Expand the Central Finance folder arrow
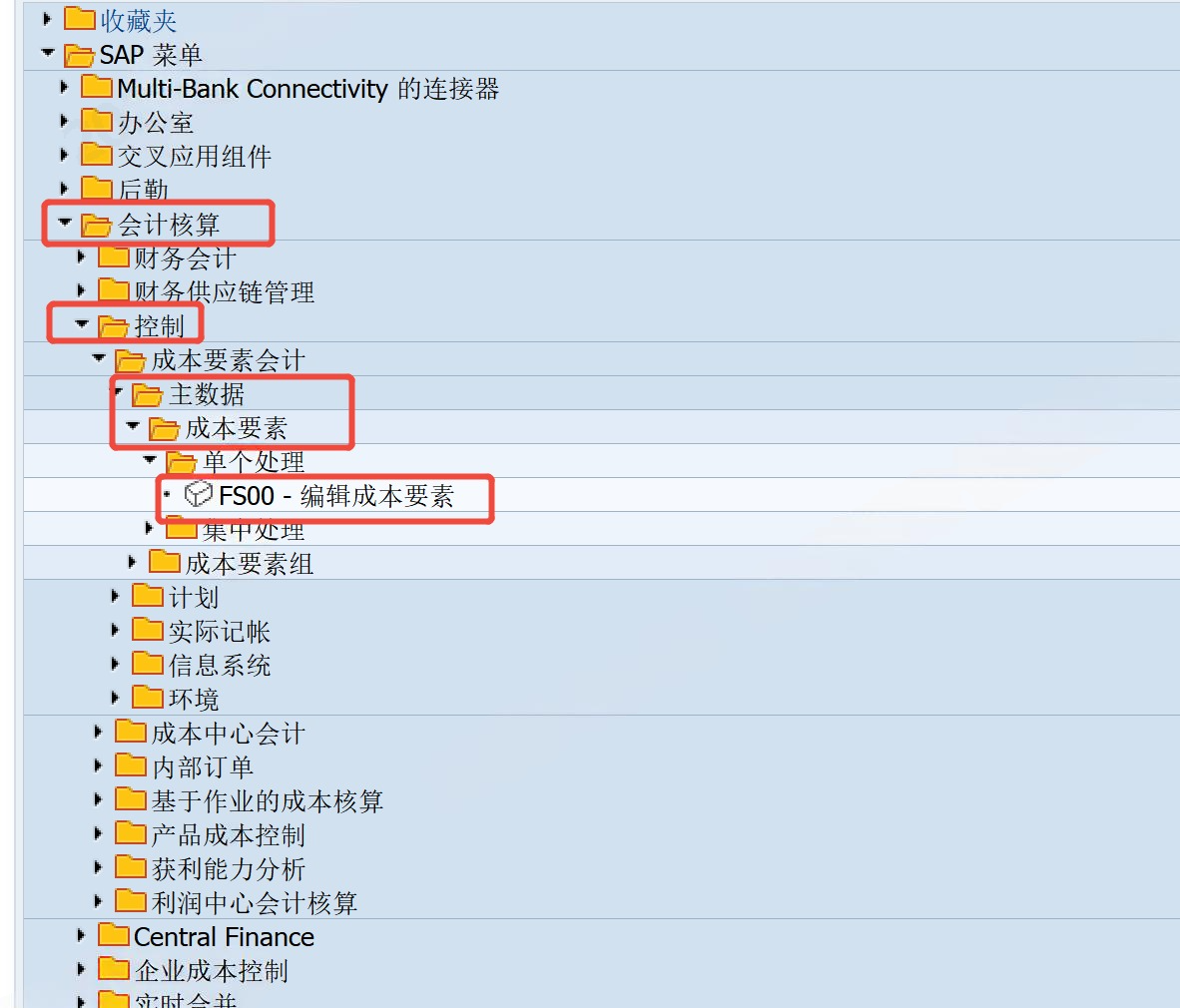The height and width of the screenshot is (1008, 1180). click(x=81, y=935)
